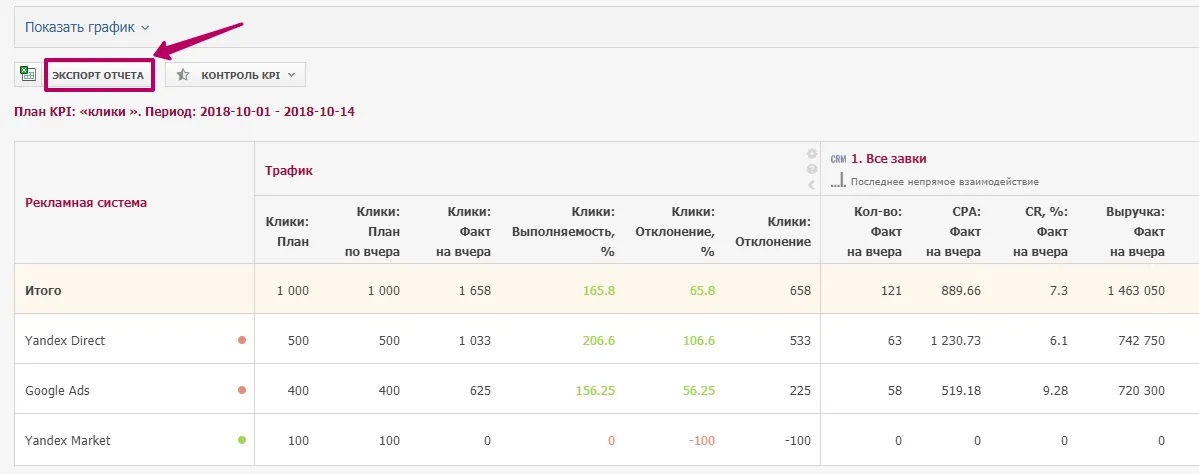1199x474 pixels.
Task: Click the Yandex Direct CPA 1 230.73
Action: pyautogui.click(x=956, y=340)
